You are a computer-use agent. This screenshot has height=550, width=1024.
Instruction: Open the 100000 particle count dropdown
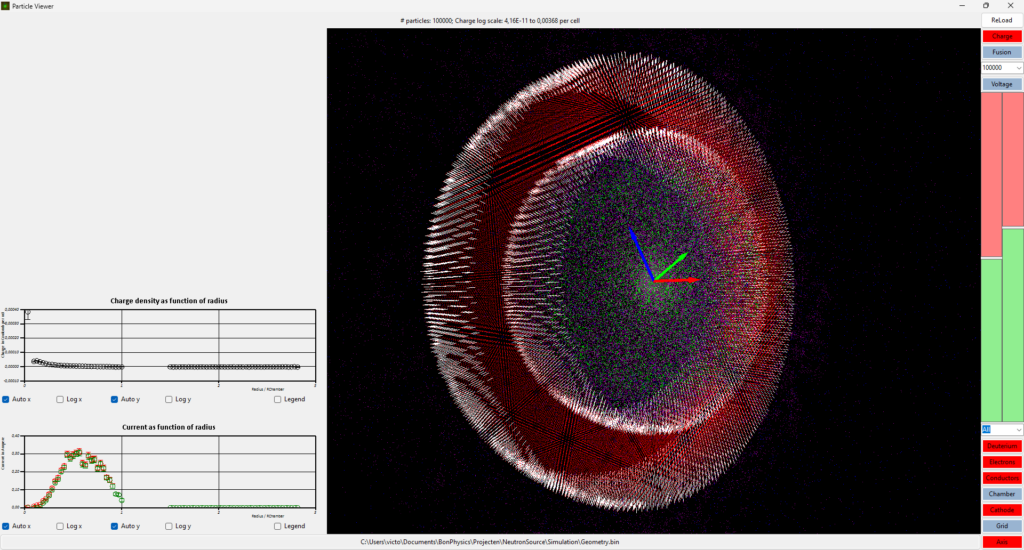tap(1001, 68)
